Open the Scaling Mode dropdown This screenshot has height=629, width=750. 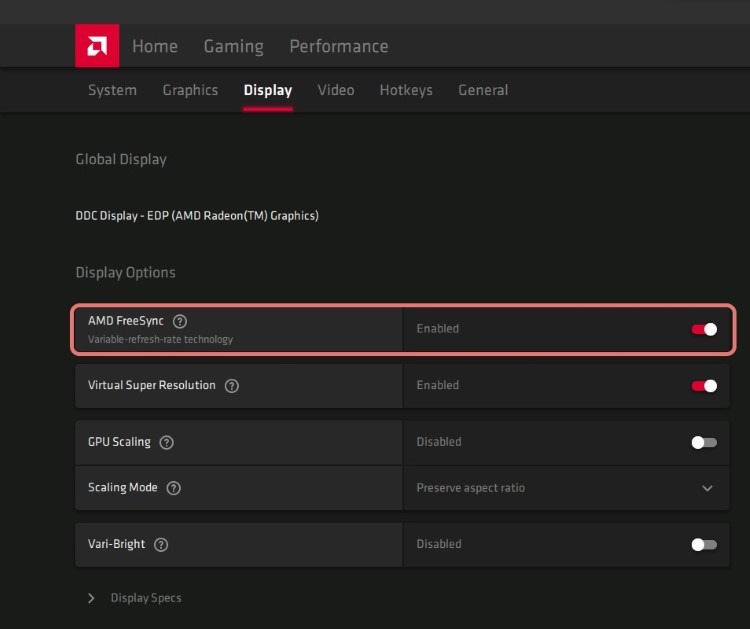tap(566, 488)
